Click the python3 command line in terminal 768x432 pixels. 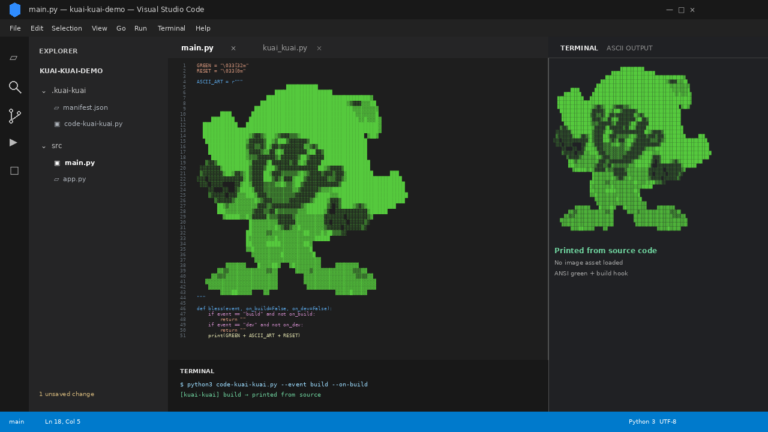(x=274, y=384)
